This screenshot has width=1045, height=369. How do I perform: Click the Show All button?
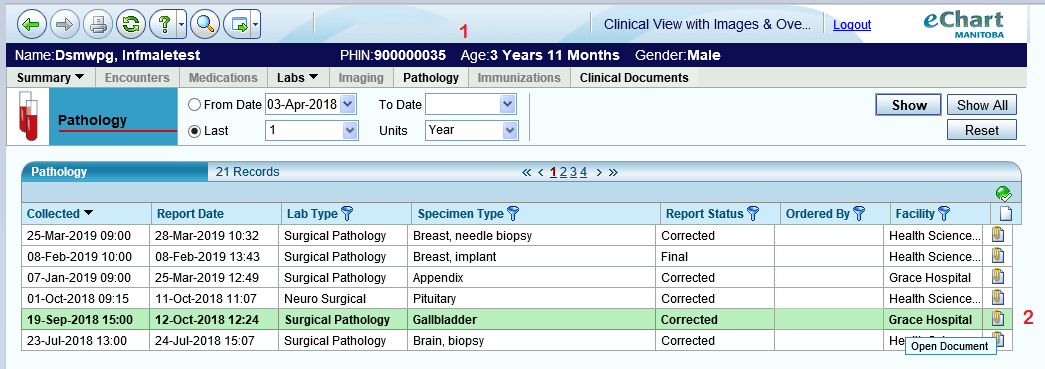coord(982,105)
